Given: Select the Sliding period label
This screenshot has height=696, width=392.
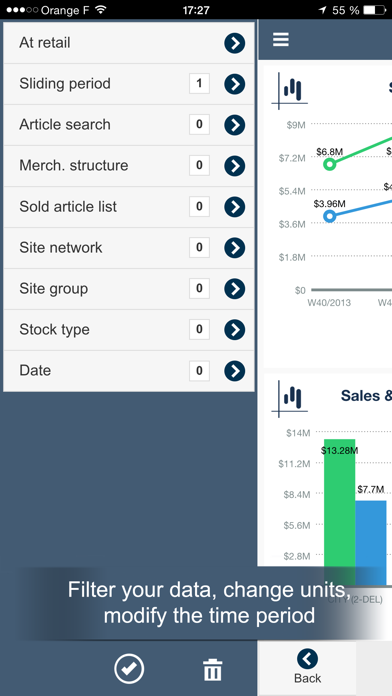Looking at the screenshot, I should [x=65, y=83].
